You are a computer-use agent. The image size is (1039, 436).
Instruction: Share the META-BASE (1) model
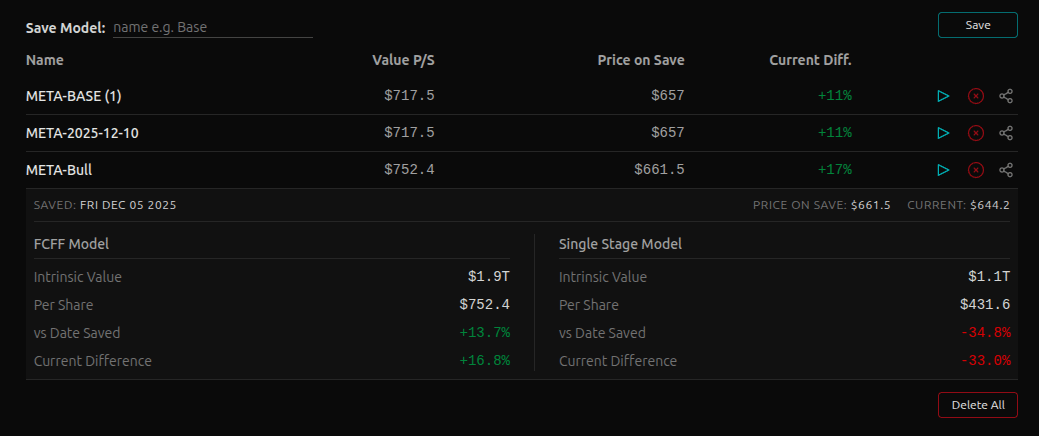tap(1006, 96)
